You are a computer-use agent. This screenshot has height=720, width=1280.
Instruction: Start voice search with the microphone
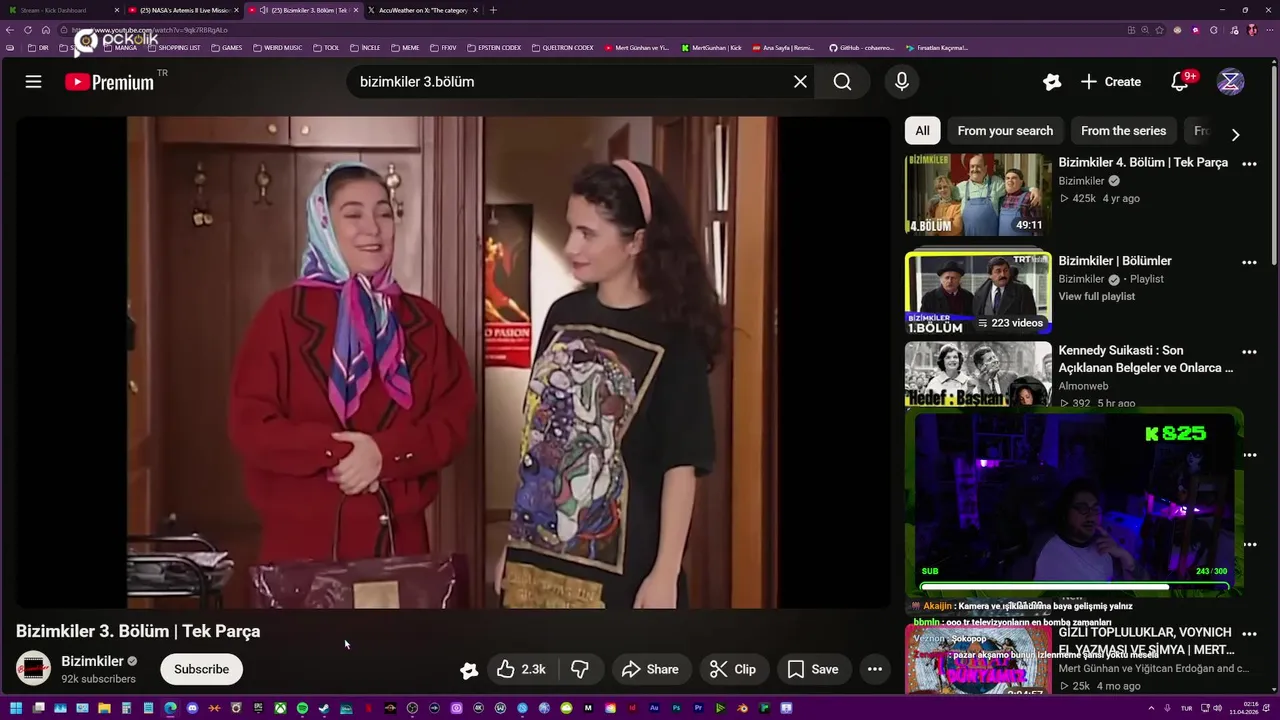click(902, 82)
